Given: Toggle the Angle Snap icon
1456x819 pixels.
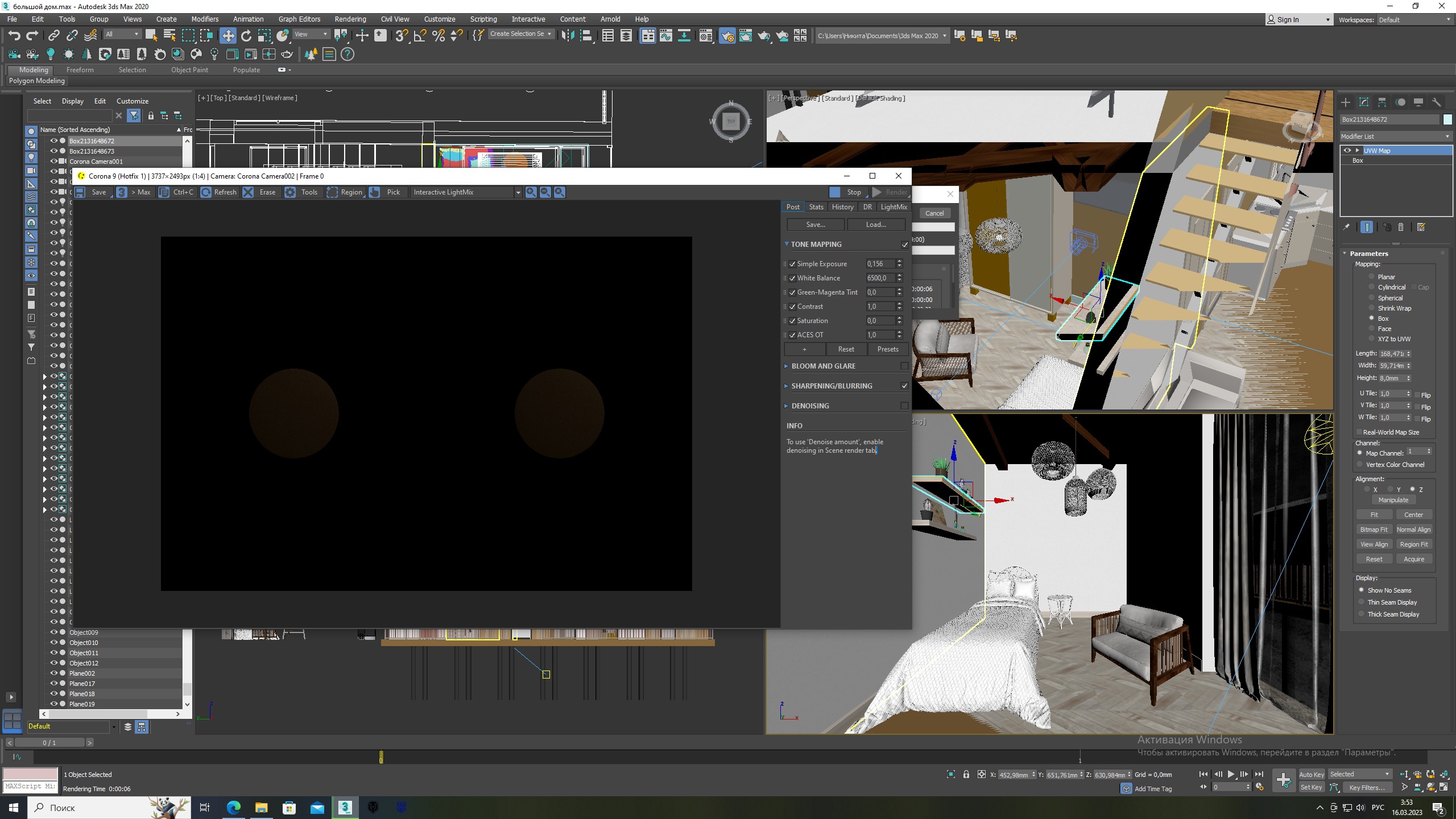Looking at the screenshot, I should tap(420, 35).
